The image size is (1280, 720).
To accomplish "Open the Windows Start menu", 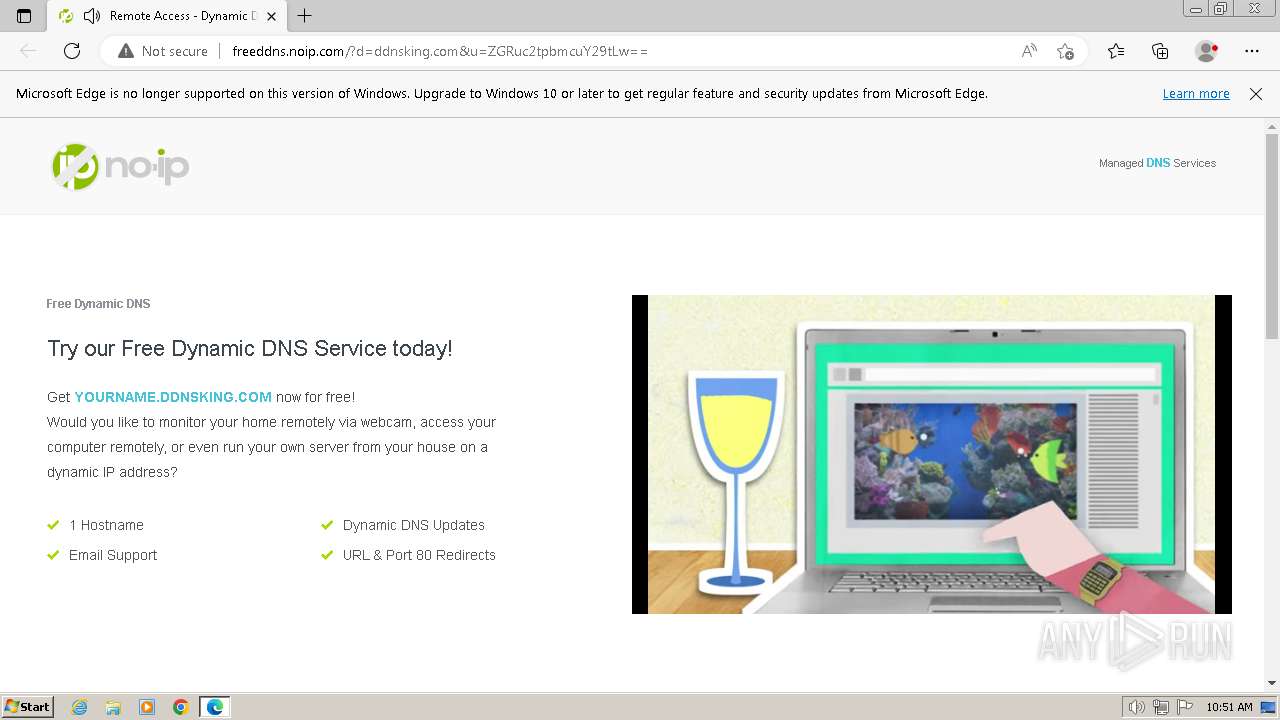I will (28, 707).
